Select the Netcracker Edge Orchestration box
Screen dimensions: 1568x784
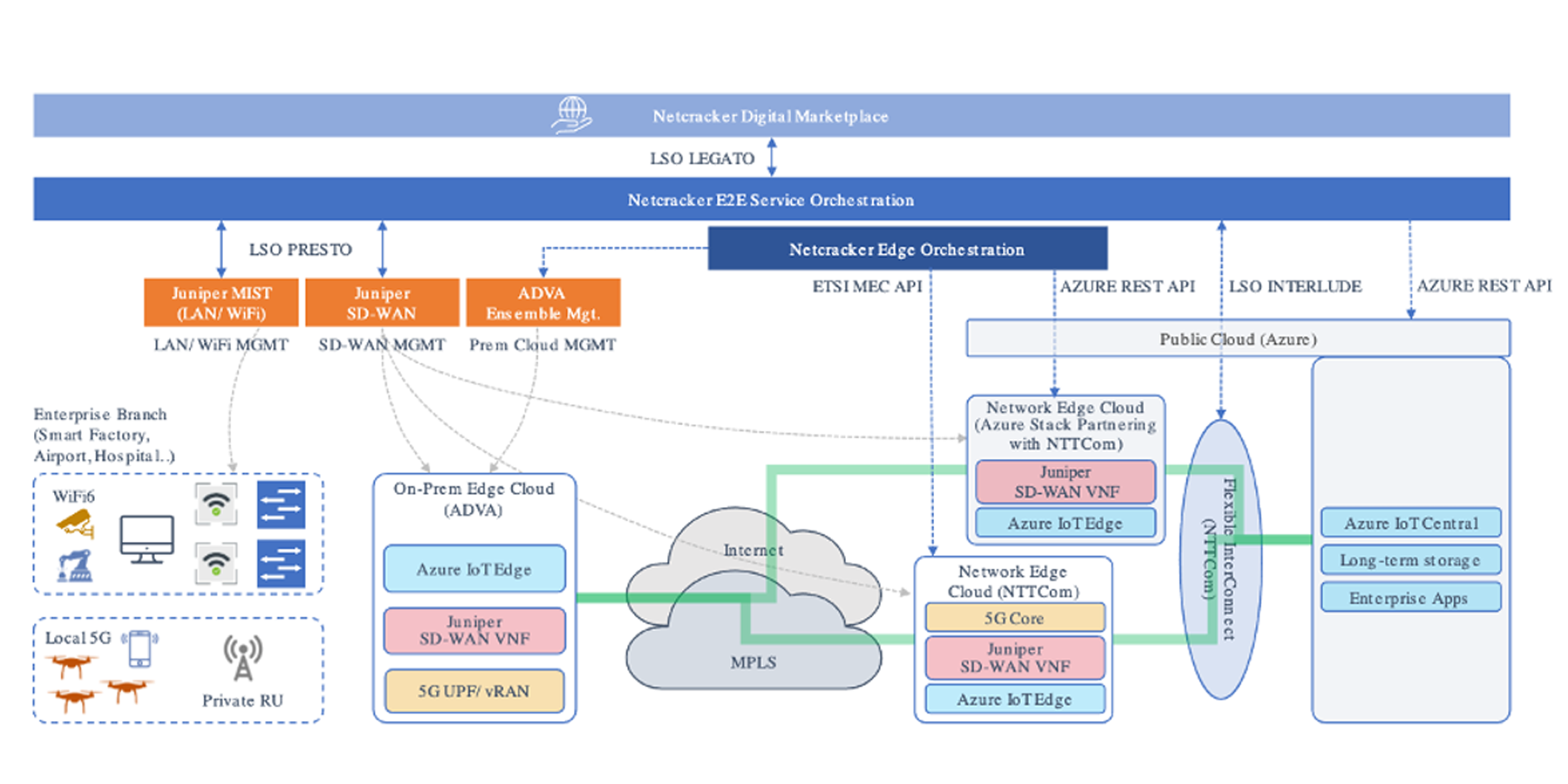click(907, 249)
